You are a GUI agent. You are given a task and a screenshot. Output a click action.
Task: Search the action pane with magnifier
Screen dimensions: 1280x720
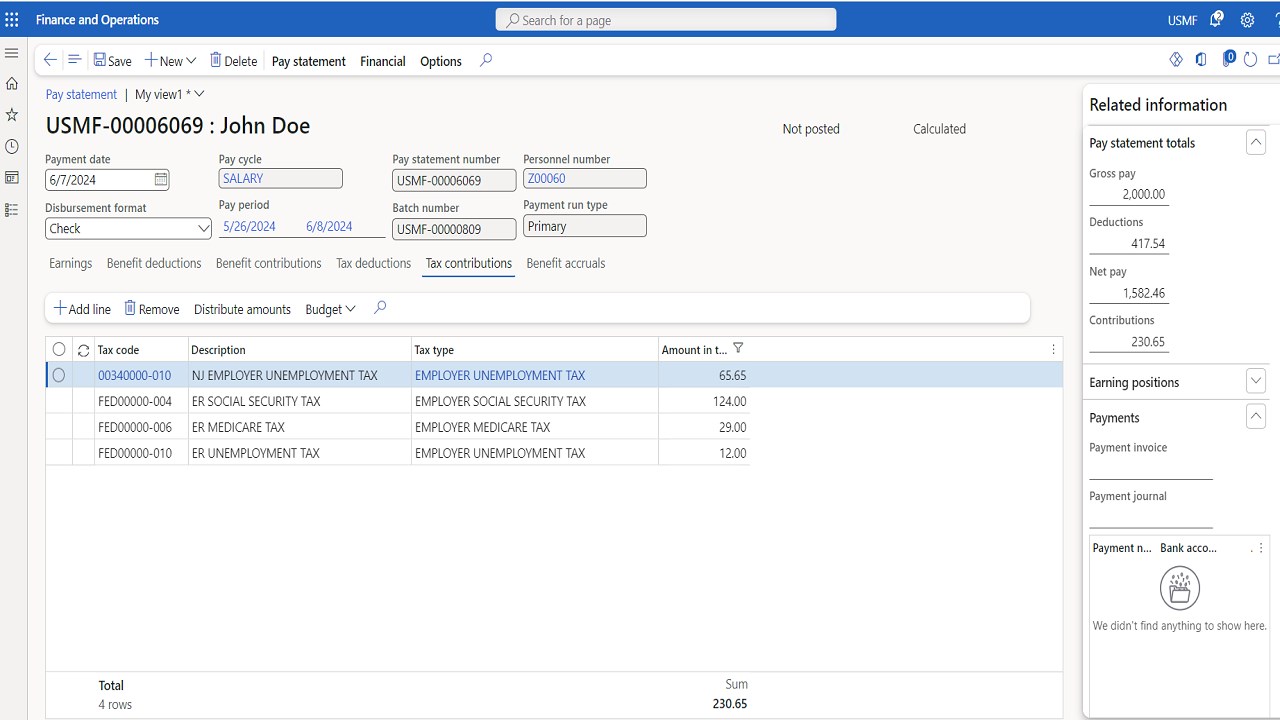[x=486, y=60]
